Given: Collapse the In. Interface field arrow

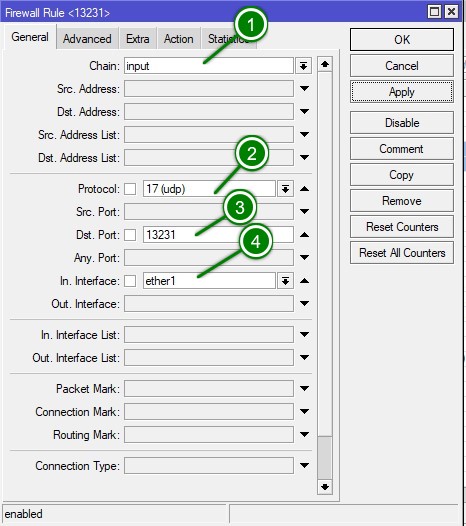Looking at the screenshot, I should coord(304,281).
